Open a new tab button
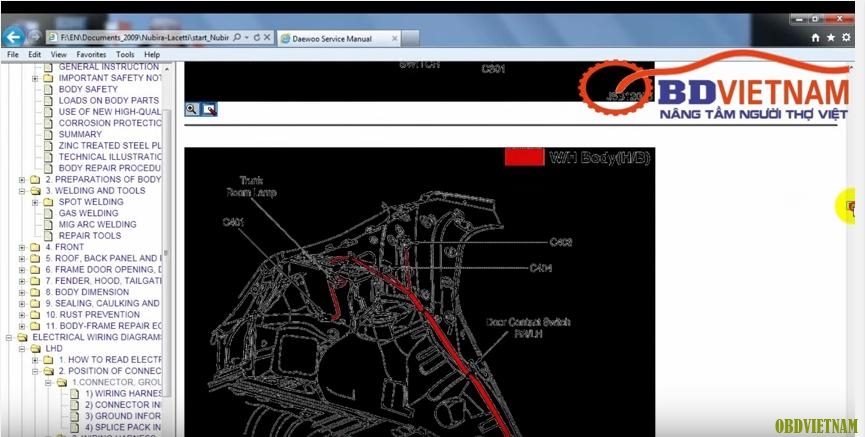The width and height of the screenshot is (865, 437). (x=410, y=38)
